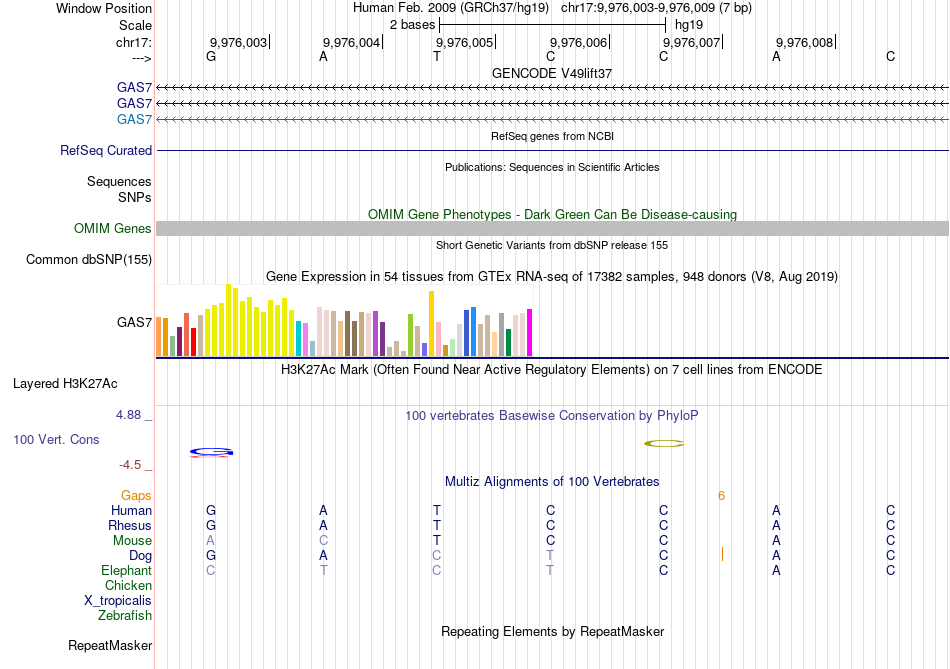Click the dark blue RefSeq Curated intron line
Viewport: 950px width, 669px height.
(x=552, y=150)
